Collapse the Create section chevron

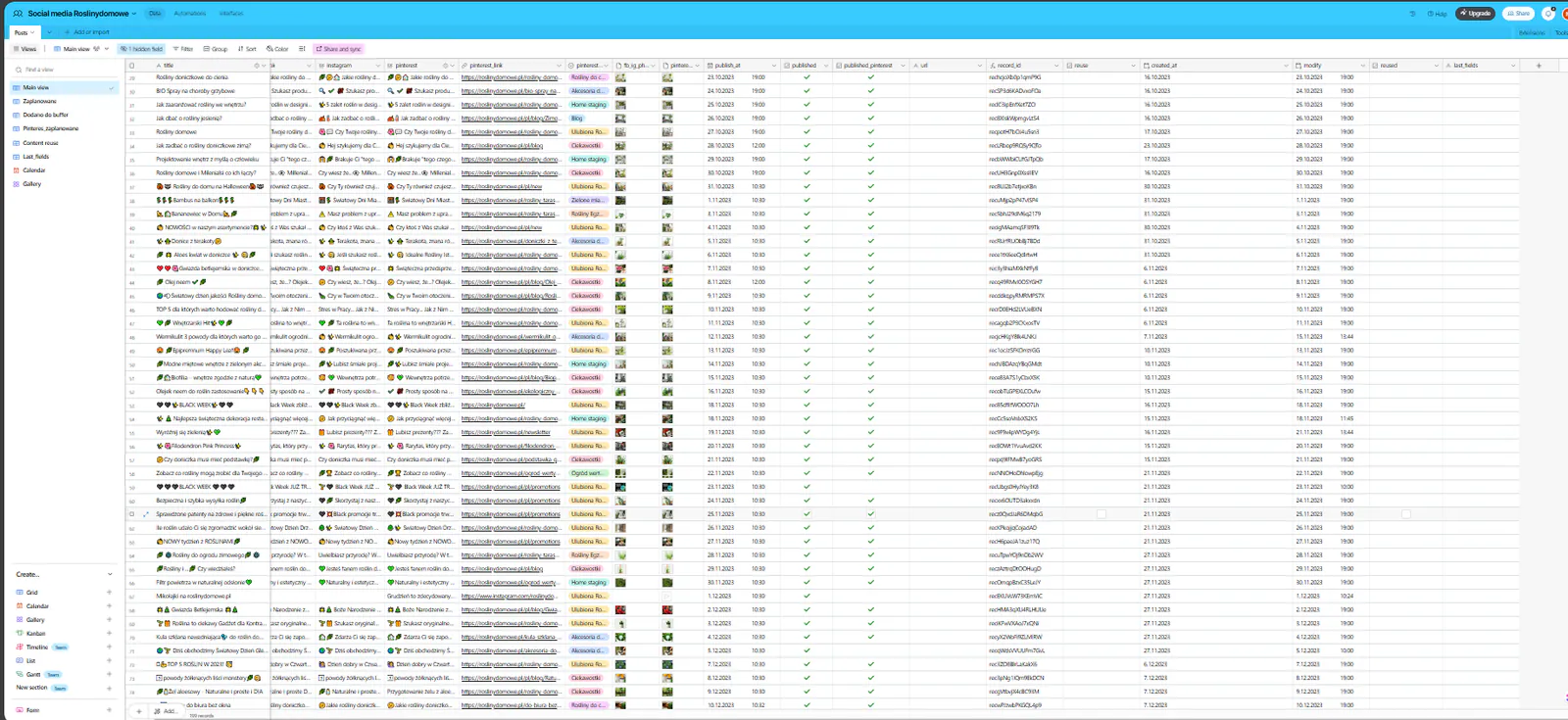tap(110, 575)
